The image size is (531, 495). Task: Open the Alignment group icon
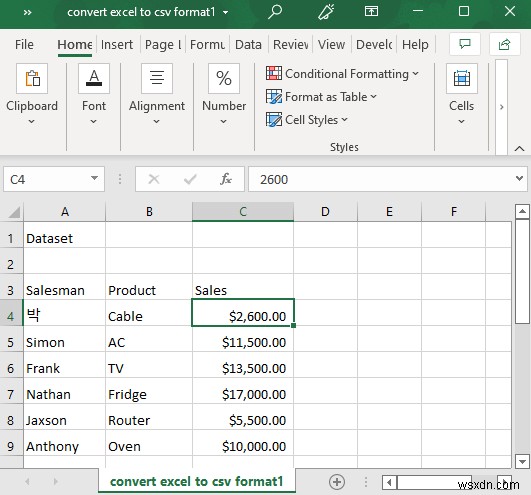pyautogui.click(x=157, y=79)
